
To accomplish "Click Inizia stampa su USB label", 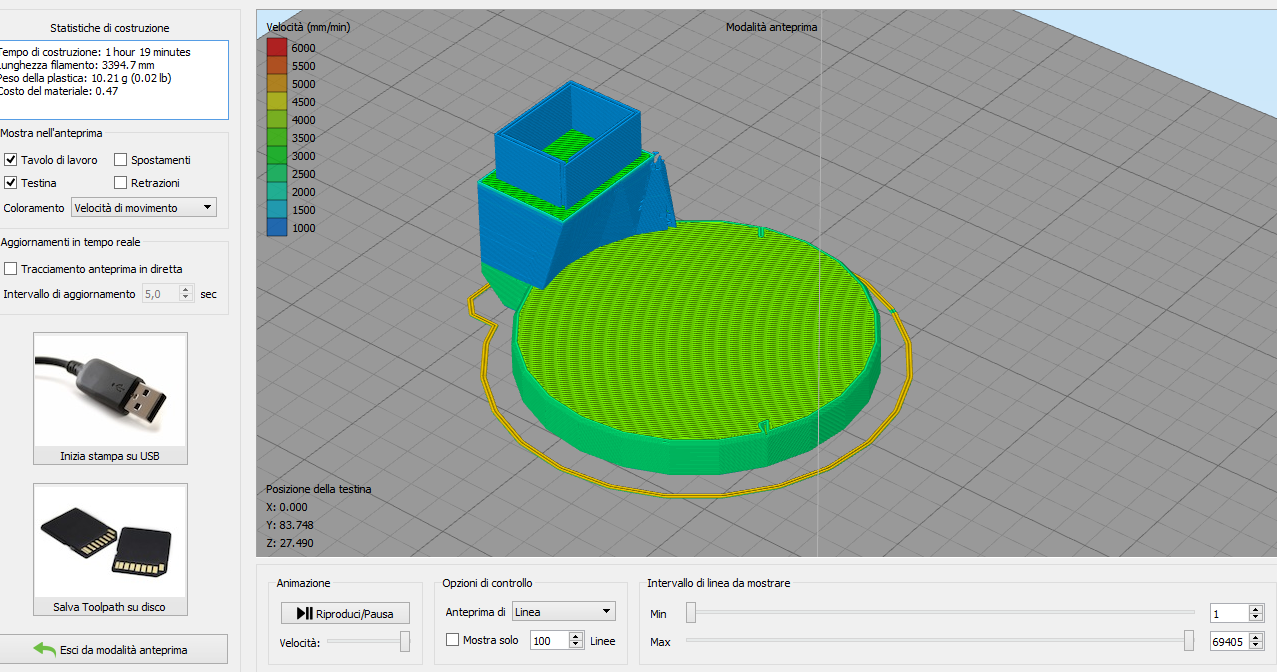I will pos(110,457).
